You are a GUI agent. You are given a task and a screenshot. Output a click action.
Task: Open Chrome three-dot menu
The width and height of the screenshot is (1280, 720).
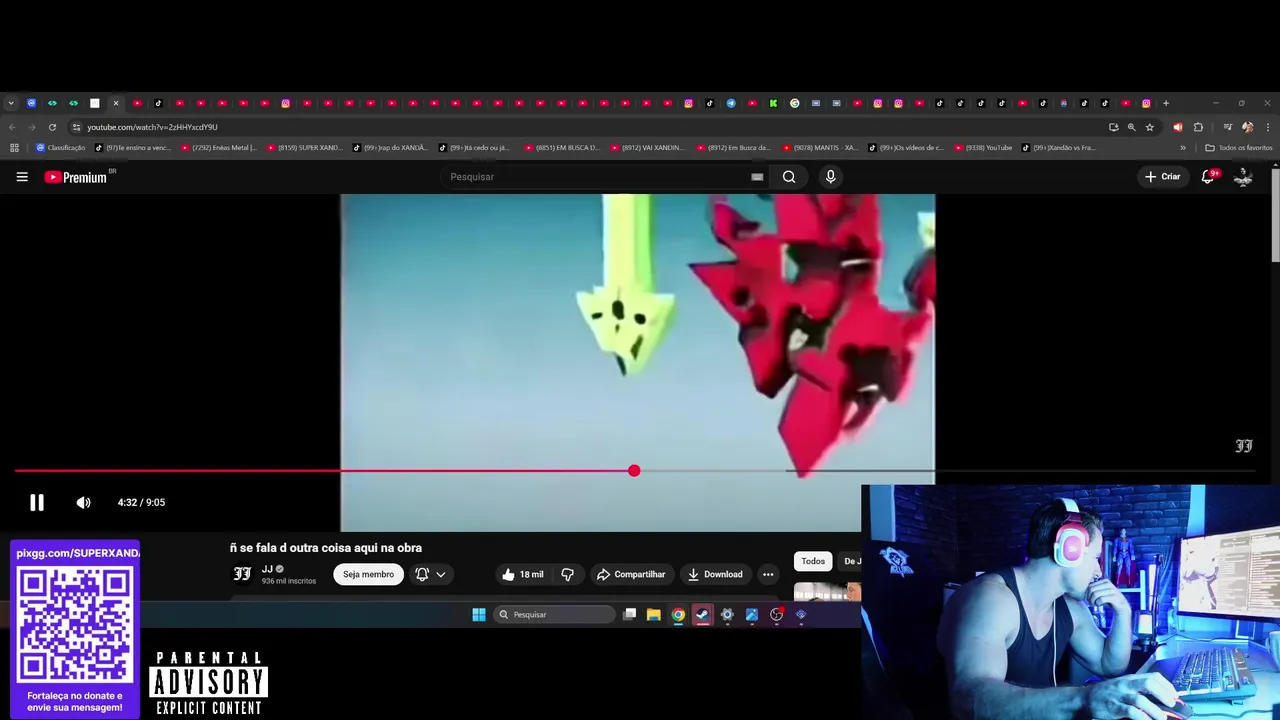click(x=1268, y=127)
